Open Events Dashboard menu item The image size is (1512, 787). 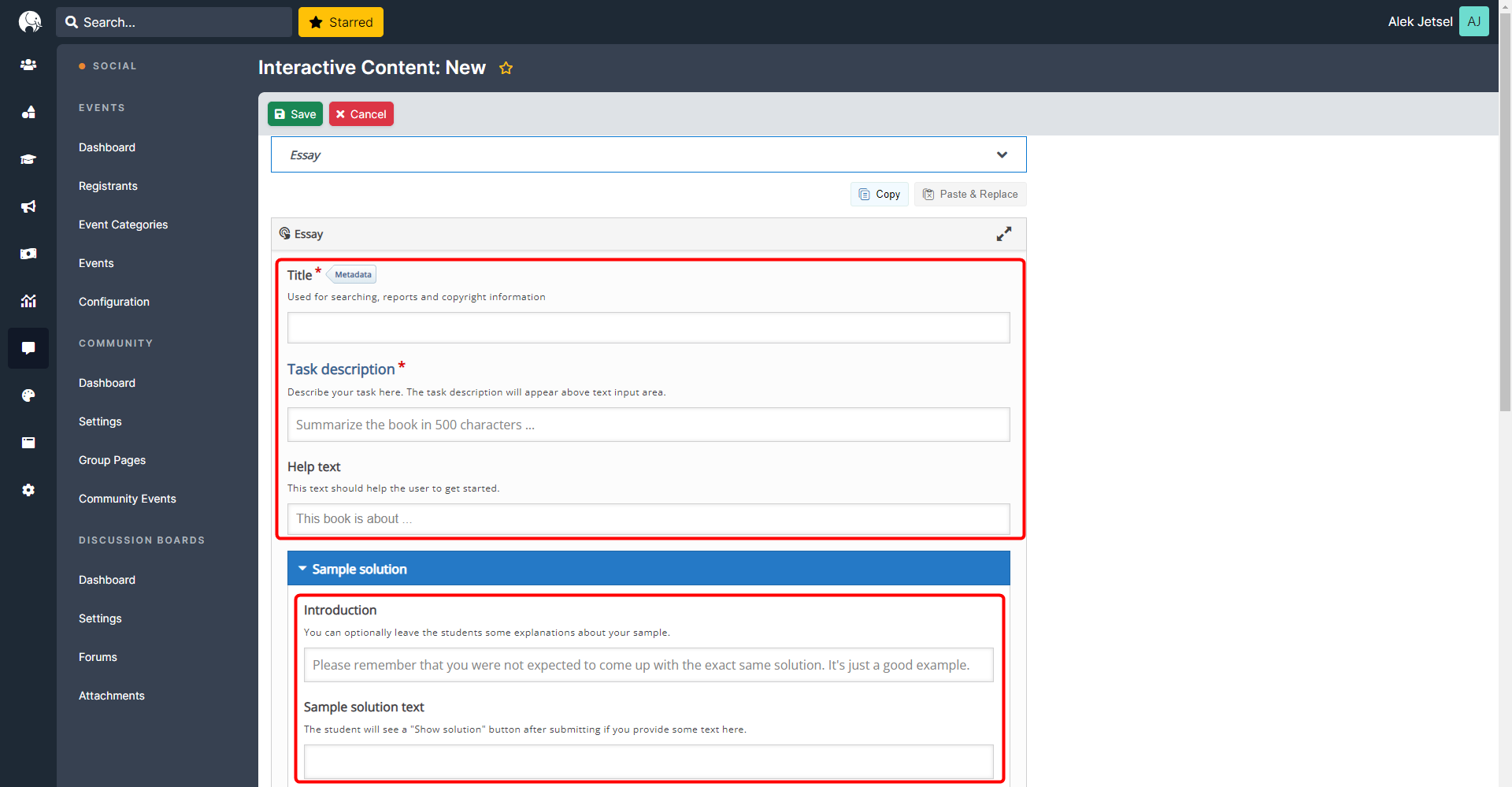pos(107,147)
